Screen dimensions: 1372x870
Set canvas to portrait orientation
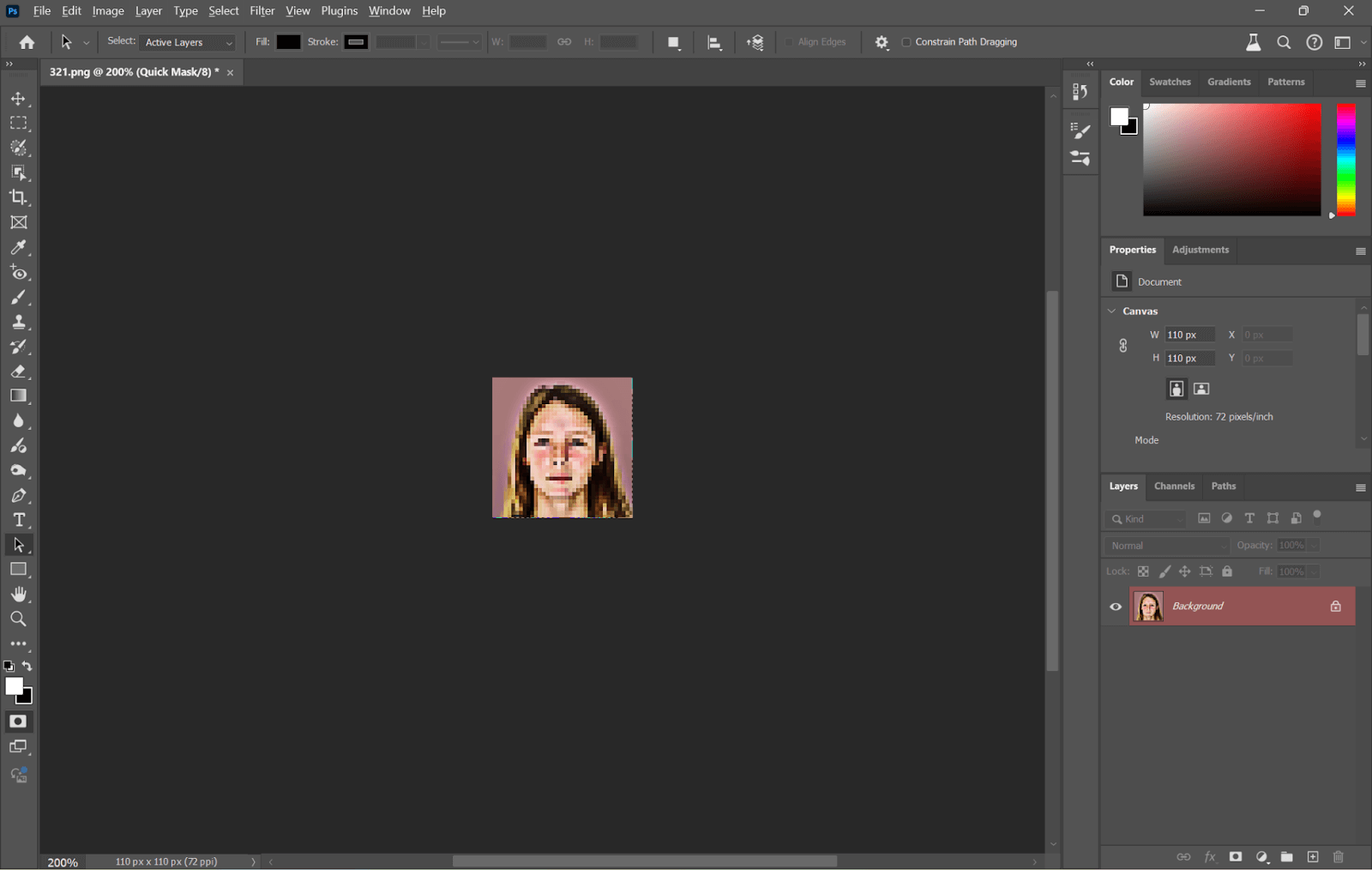[x=1176, y=389]
